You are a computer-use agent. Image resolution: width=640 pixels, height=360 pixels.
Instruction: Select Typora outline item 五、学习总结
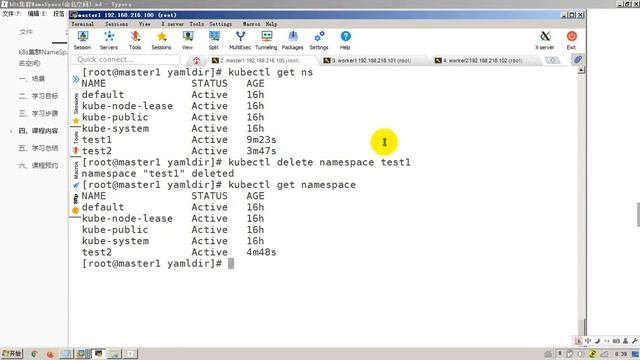(38, 148)
